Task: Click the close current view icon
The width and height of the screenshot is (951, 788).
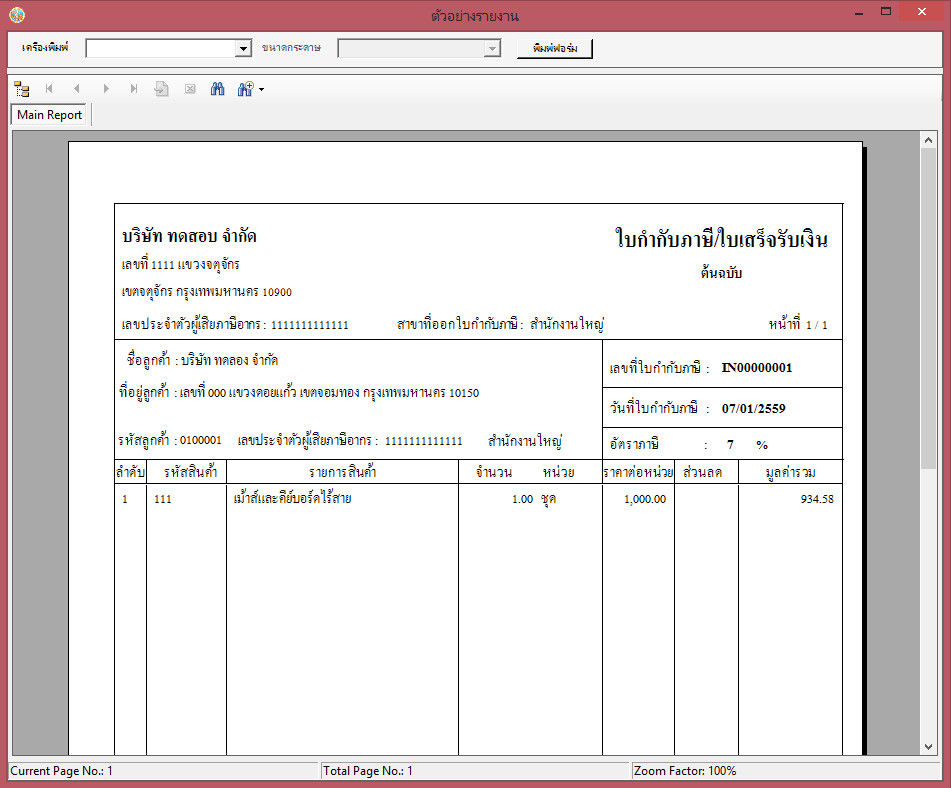Action: 190,89
